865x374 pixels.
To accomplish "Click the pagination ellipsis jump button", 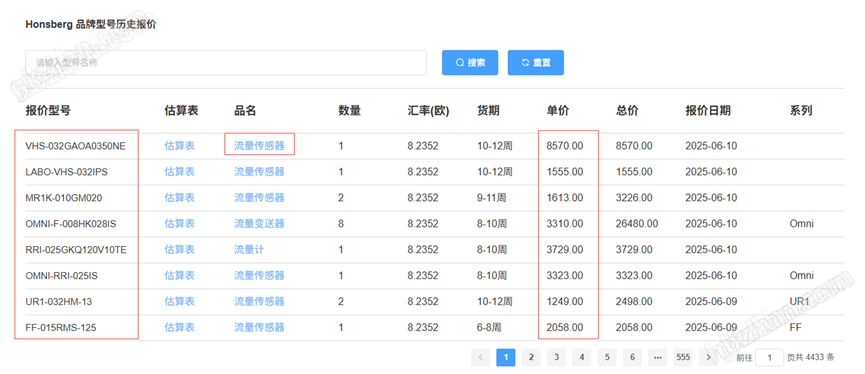I will point(658,357).
